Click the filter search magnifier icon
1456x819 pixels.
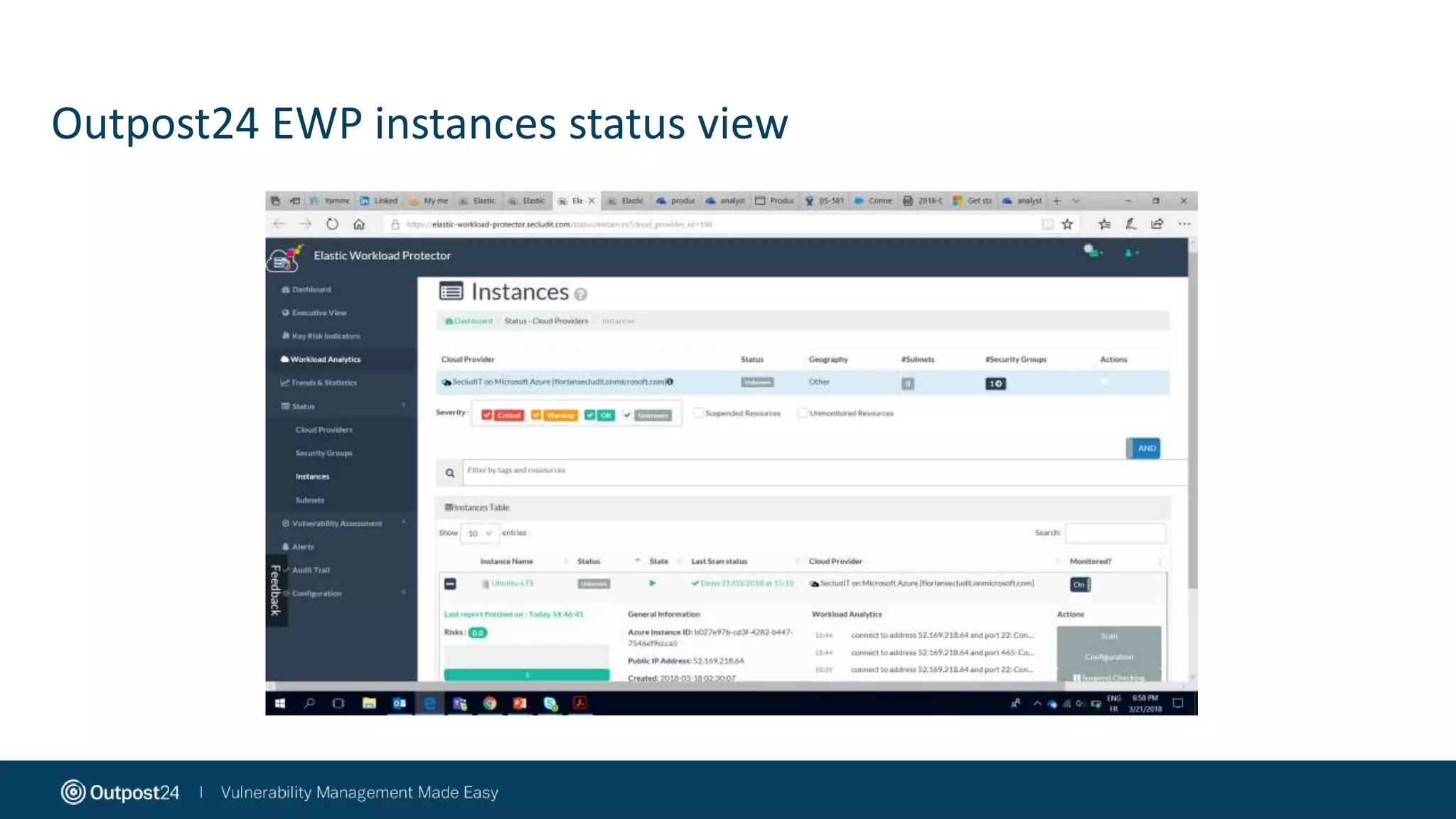[449, 473]
